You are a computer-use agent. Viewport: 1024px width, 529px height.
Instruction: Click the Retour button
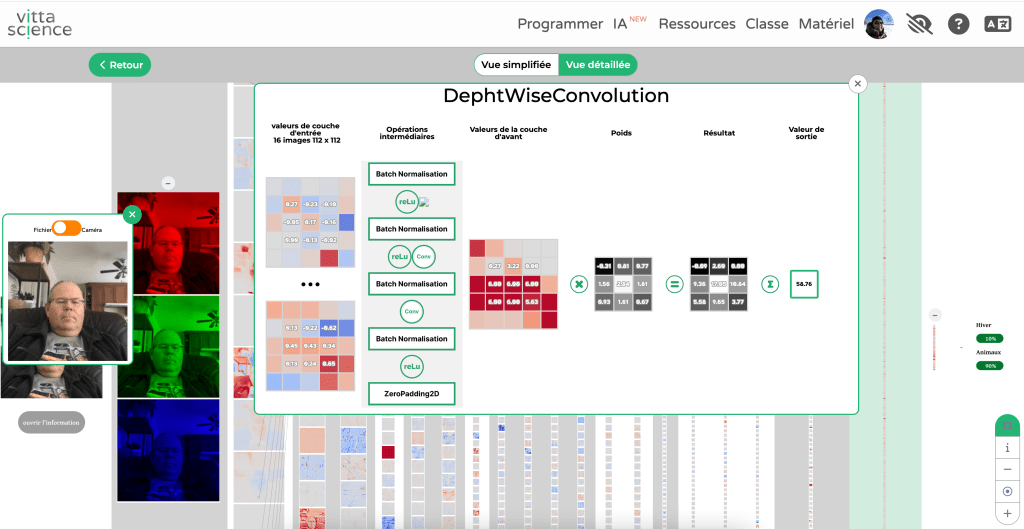119,65
